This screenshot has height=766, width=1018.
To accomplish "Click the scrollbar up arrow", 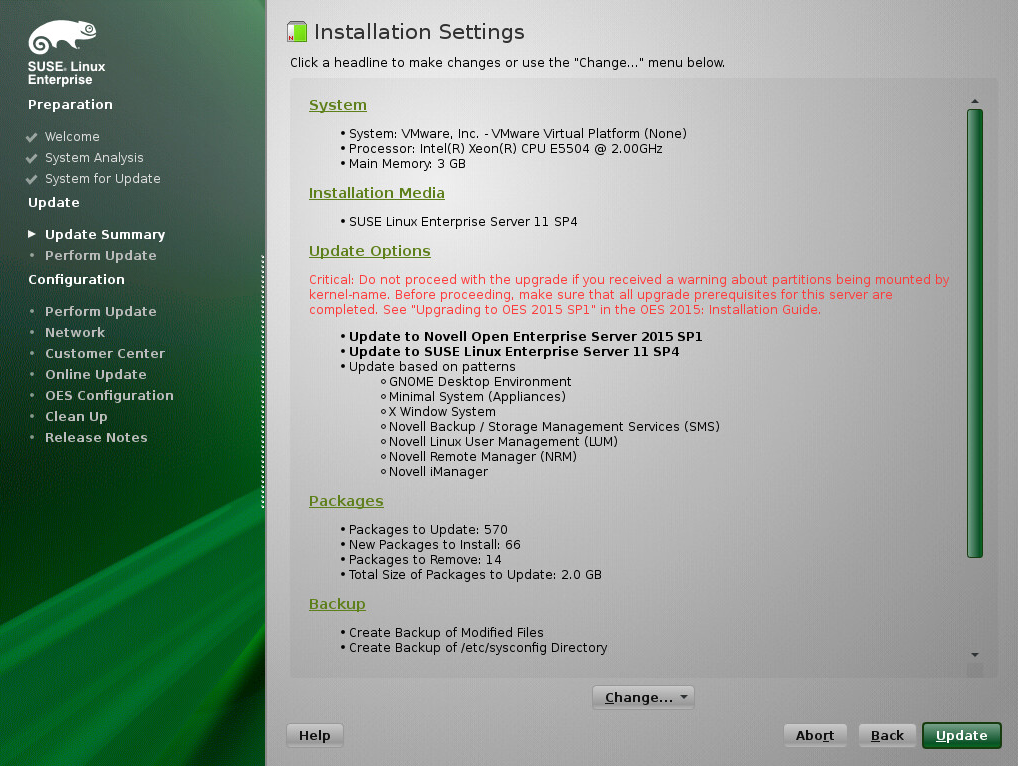I will coord(975,101).
